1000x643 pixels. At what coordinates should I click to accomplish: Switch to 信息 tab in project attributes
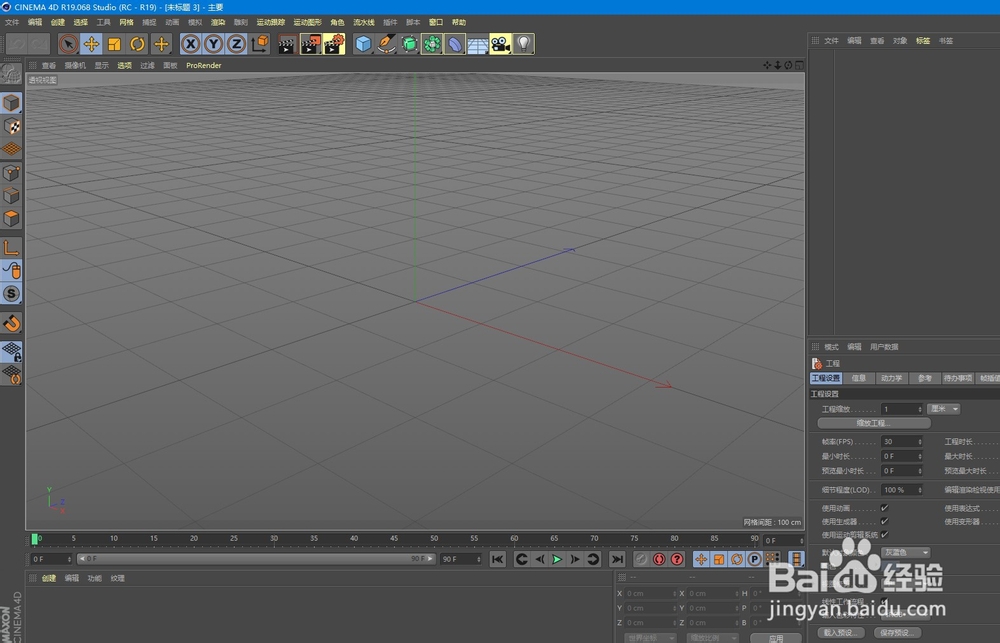[x=859, y=378]
